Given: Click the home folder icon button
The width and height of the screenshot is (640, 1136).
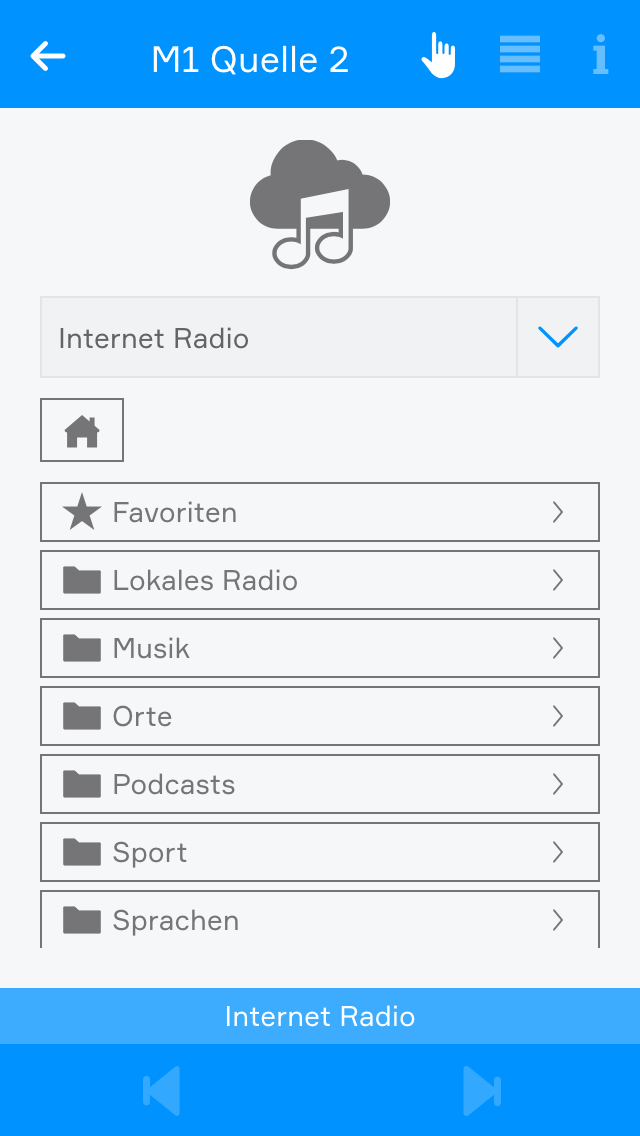Looking at the screenshot, I should pyautogui.click(x=82, y=430).
